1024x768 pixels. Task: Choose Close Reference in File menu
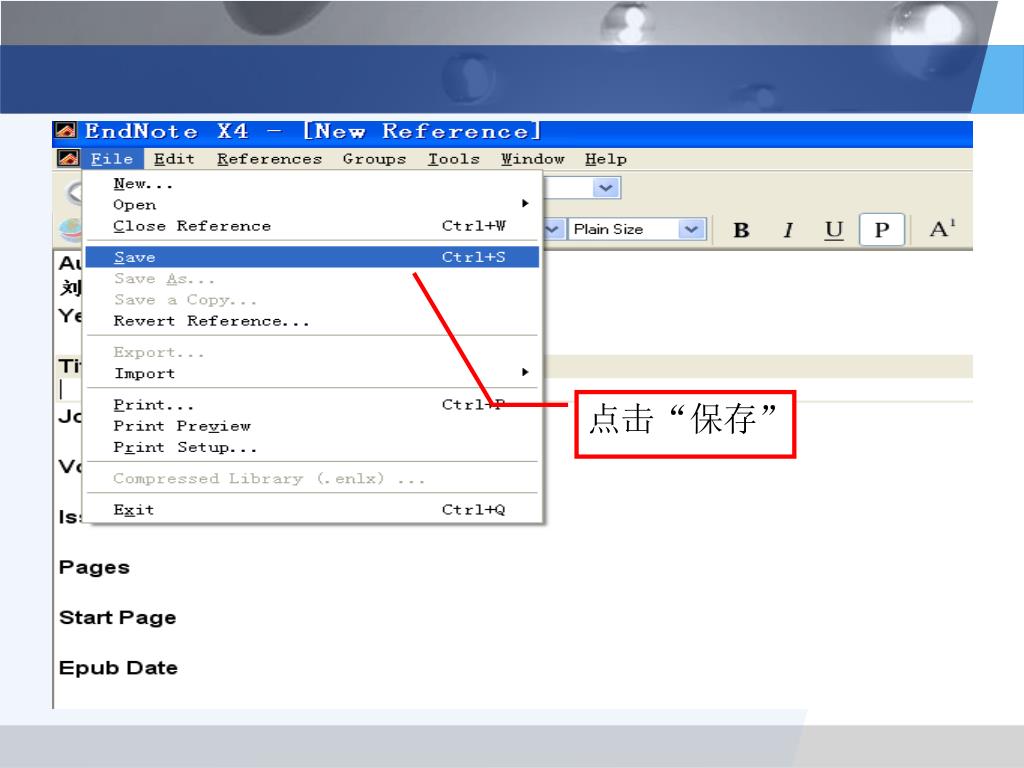[x=312, y=226]
